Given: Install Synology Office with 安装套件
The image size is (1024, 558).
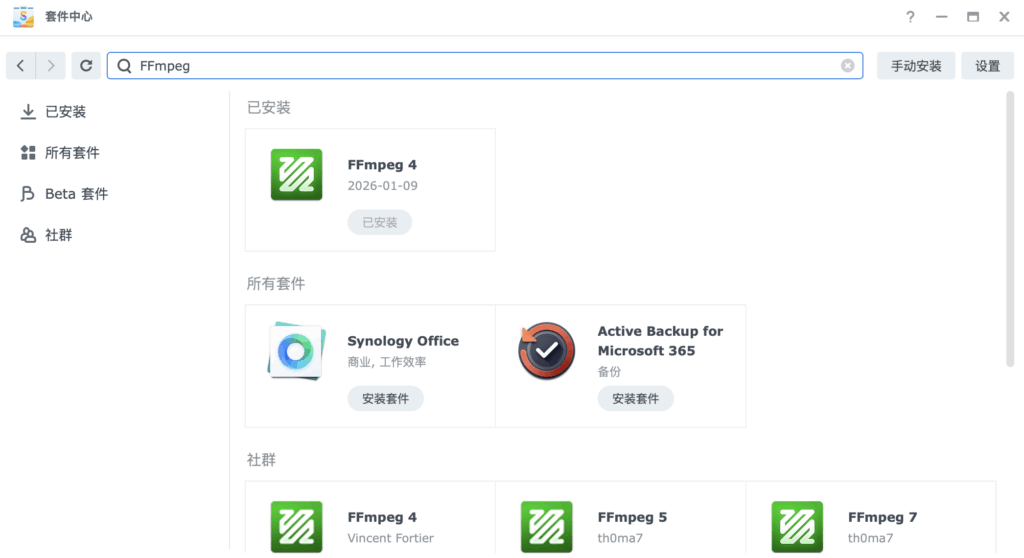Looking at the screenshot, I should tap(385, 398).
